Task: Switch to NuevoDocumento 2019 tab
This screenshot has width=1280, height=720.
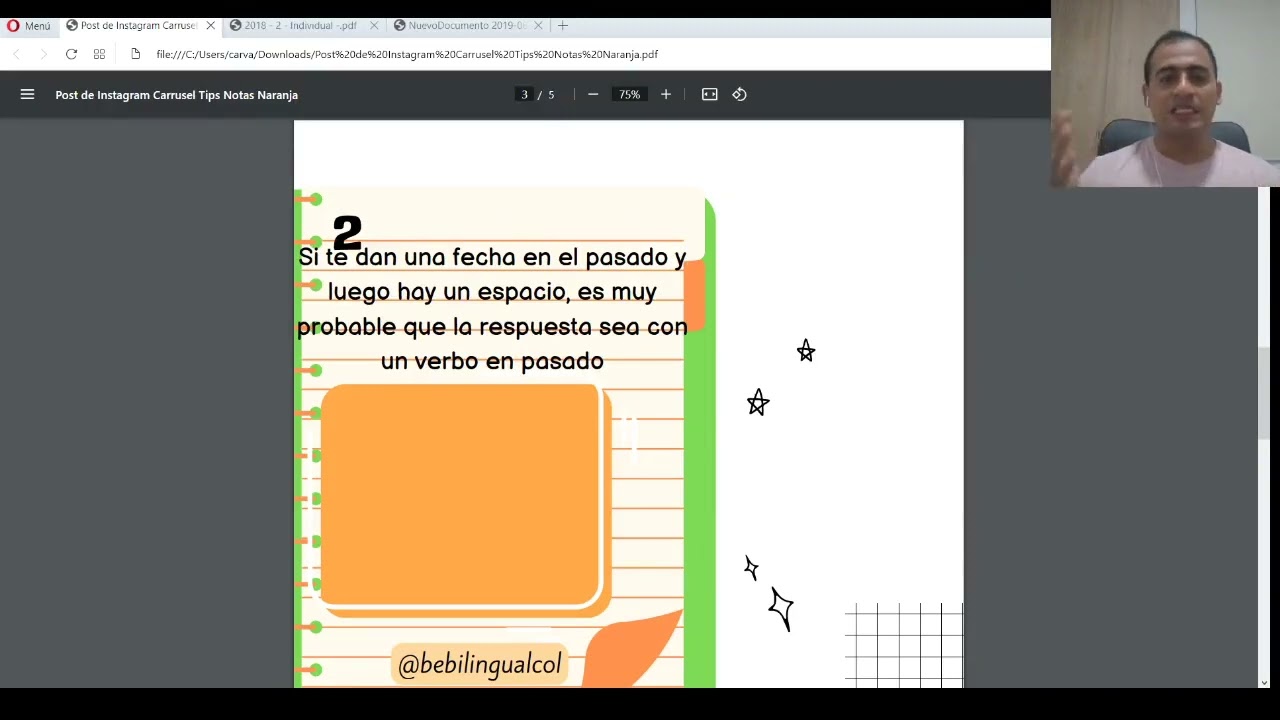Action: tap(466, 26)
